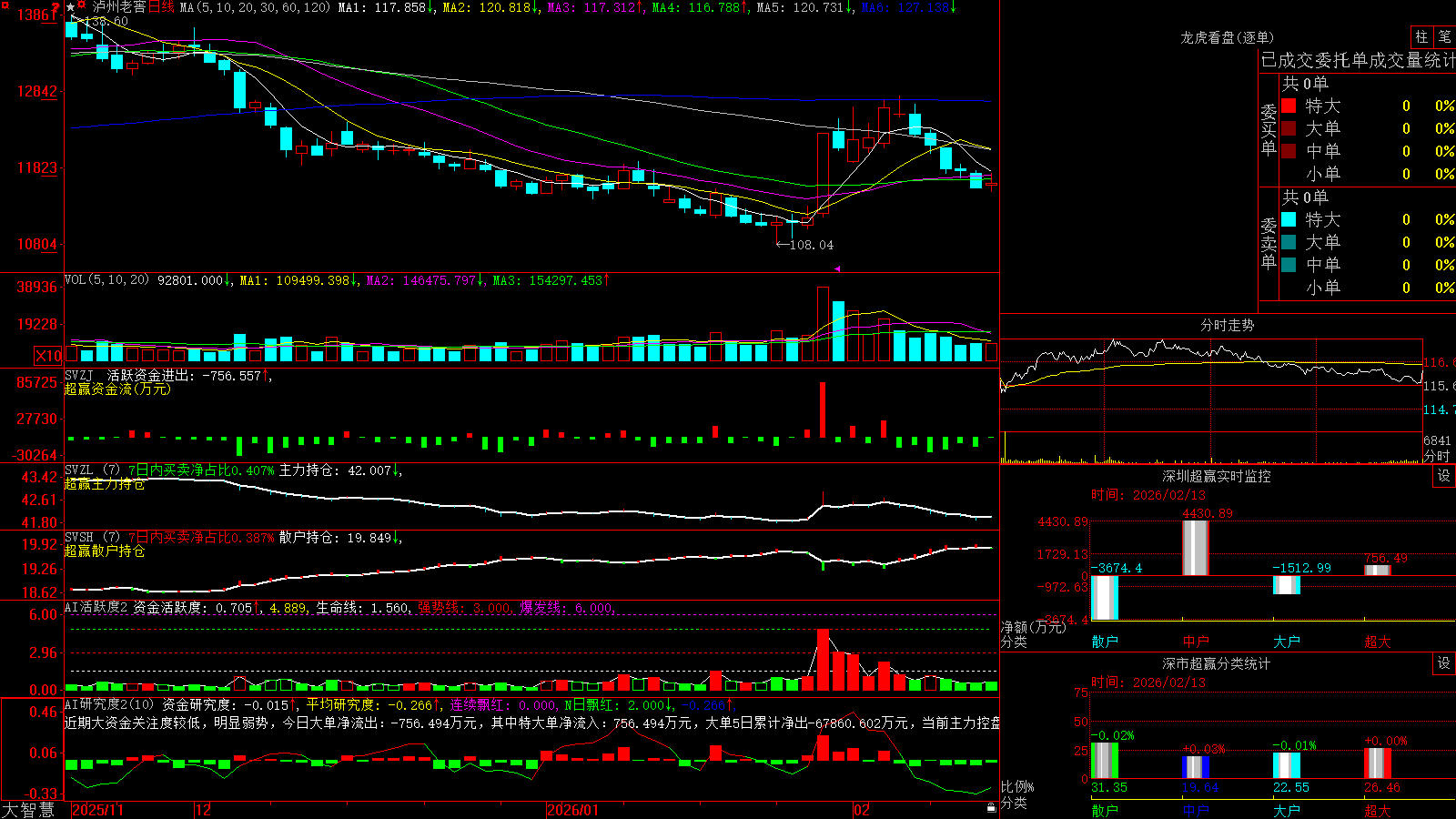Click the red question mark help icon
Viewport: 1456px width, 819px height.
[x=56, y=7]
